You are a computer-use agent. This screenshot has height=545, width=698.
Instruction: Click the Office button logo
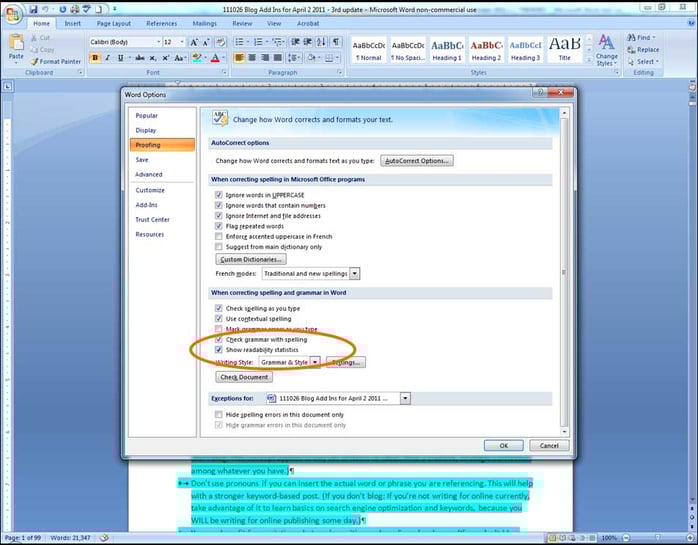click(x=12, y=12)
